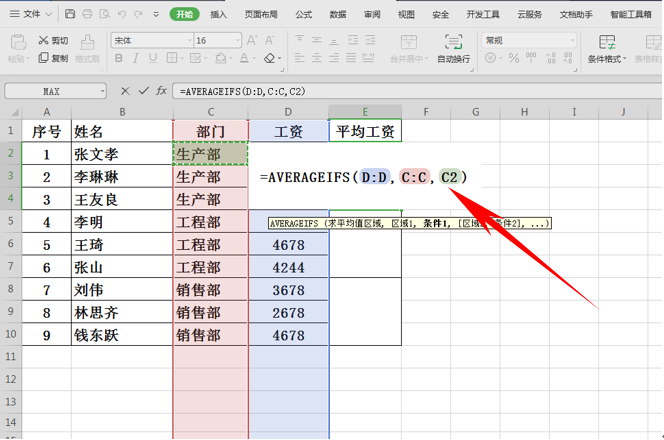The height and width of the screenshot is (440, 664).
Task: Click the thousands separator icon
Action: tap(531, 58)
